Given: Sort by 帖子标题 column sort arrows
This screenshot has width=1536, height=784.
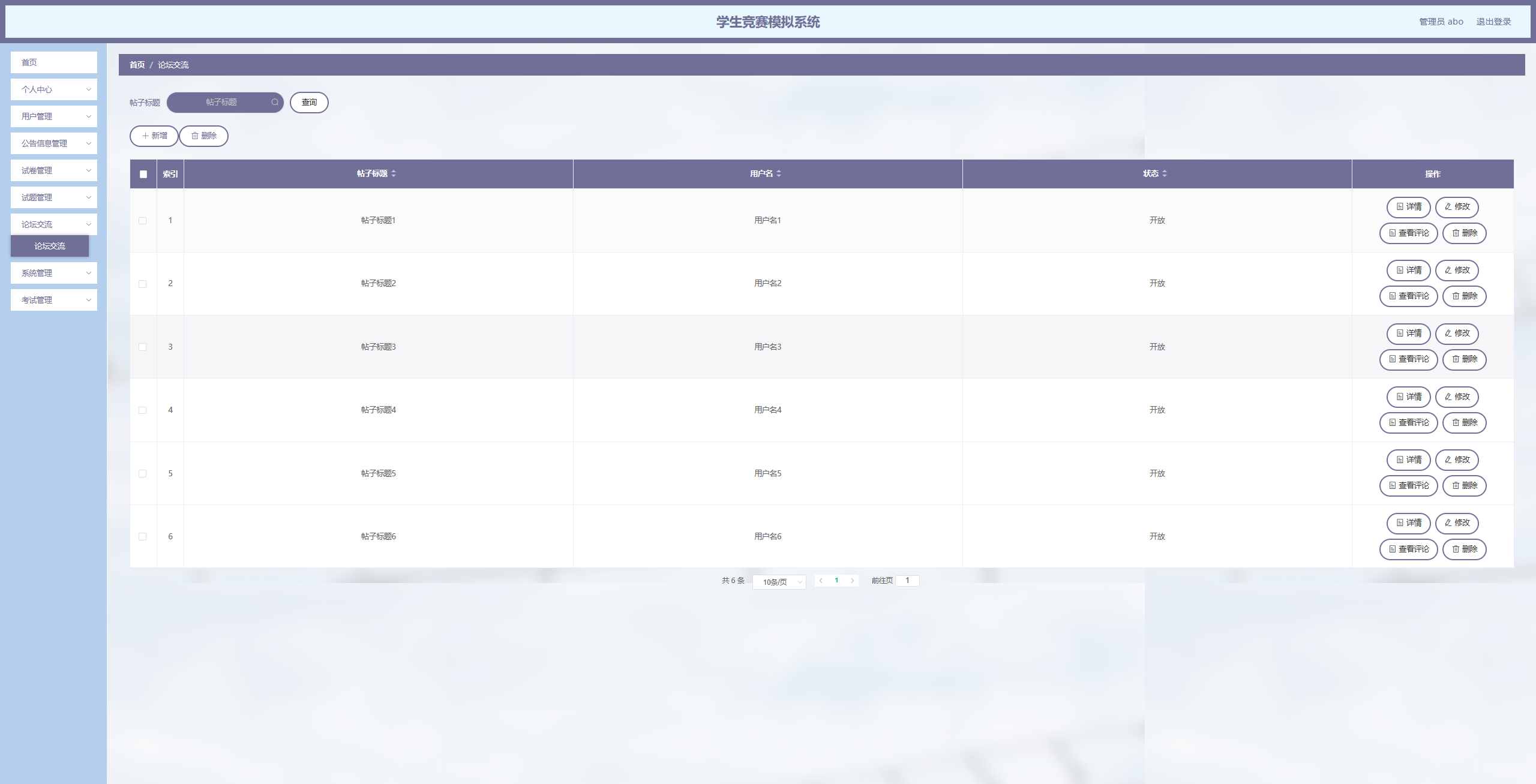Looking at the screenshot, I should tap(394, 173).
